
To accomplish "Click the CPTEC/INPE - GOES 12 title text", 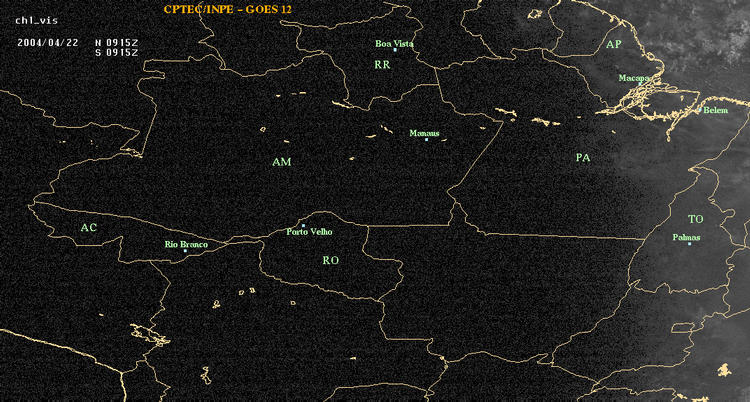I will (x=227, y=9).
